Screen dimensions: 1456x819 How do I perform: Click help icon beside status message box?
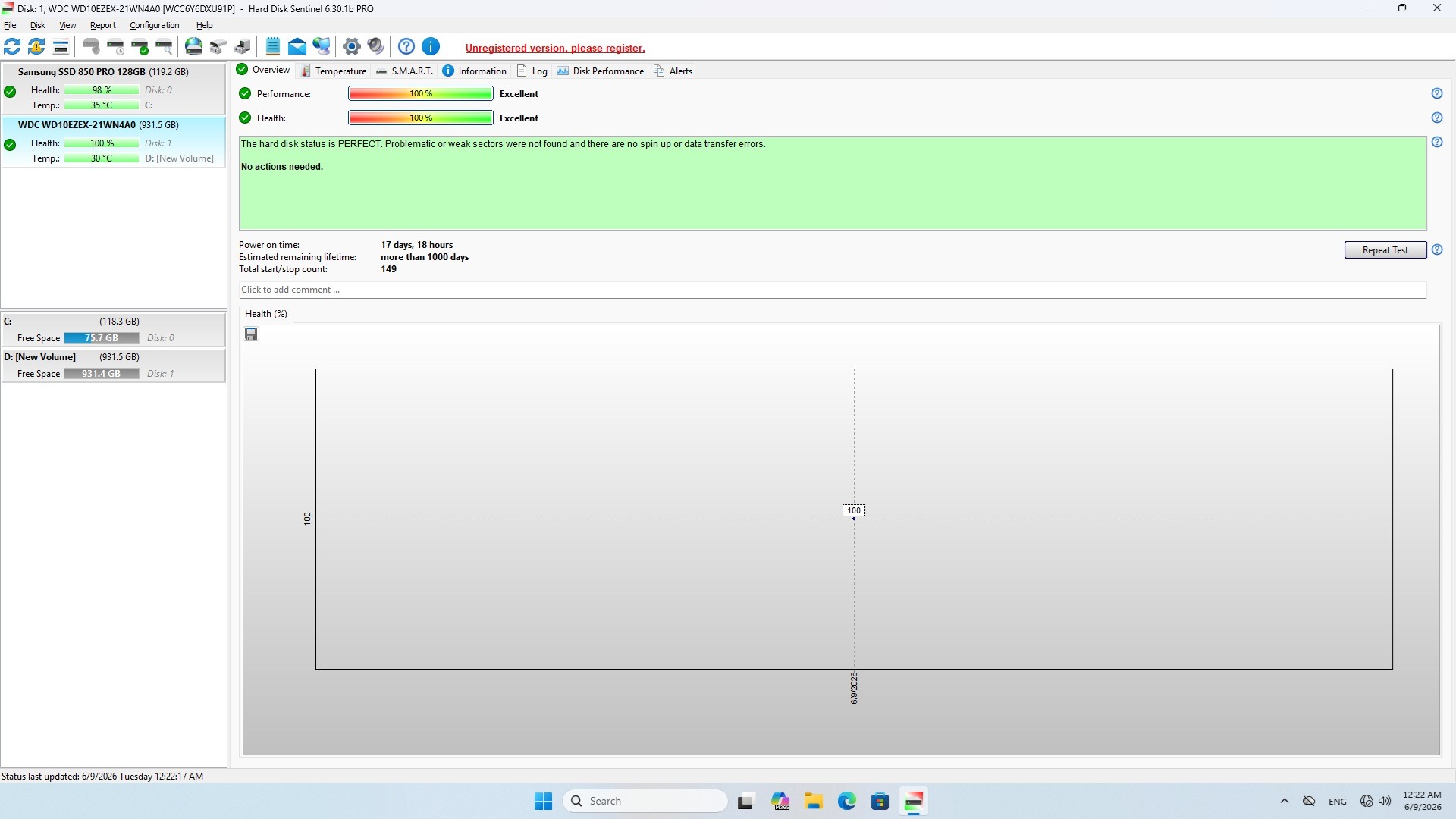[x=1437, y=142]
